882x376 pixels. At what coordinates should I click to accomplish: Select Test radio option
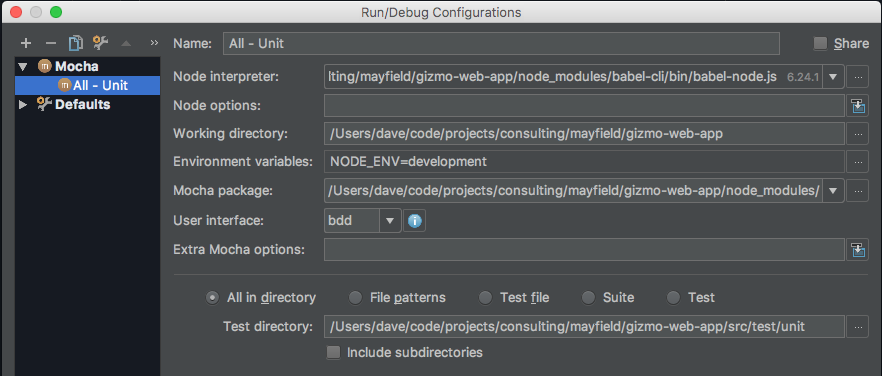[673, 298]
